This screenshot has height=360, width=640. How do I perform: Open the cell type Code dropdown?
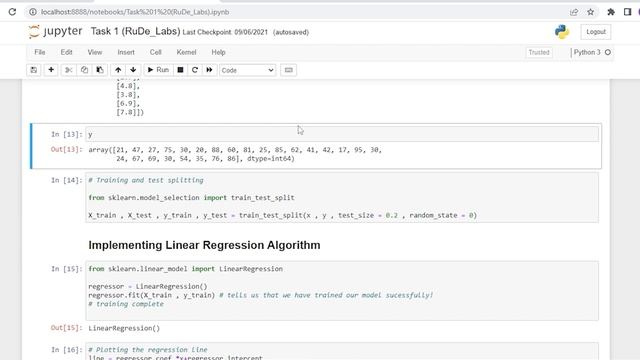pyautogui.click(x=247, y=70)
